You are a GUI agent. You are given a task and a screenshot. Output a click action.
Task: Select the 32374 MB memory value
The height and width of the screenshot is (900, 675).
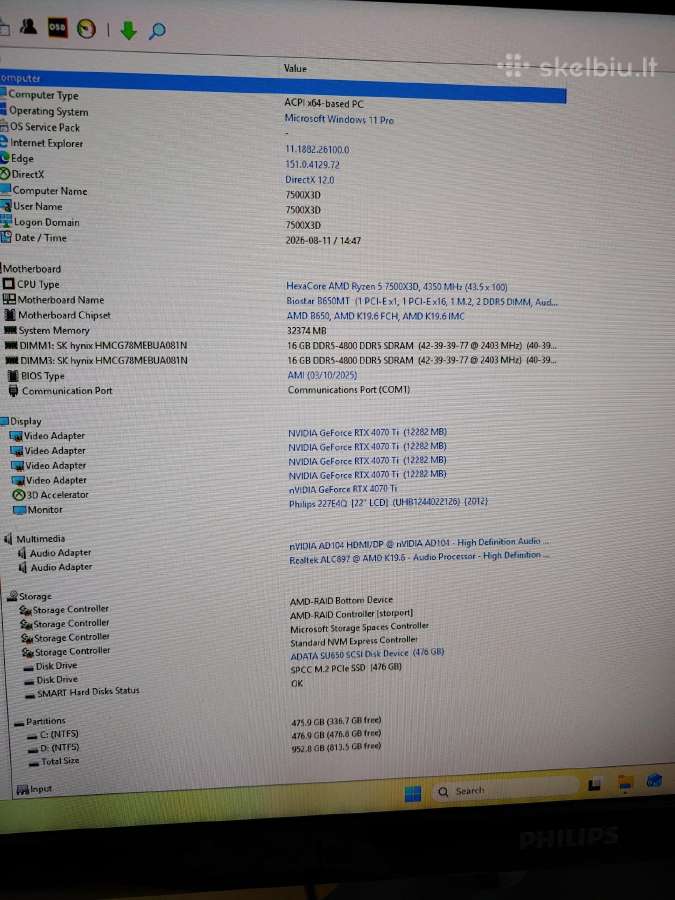click(307, 331)
